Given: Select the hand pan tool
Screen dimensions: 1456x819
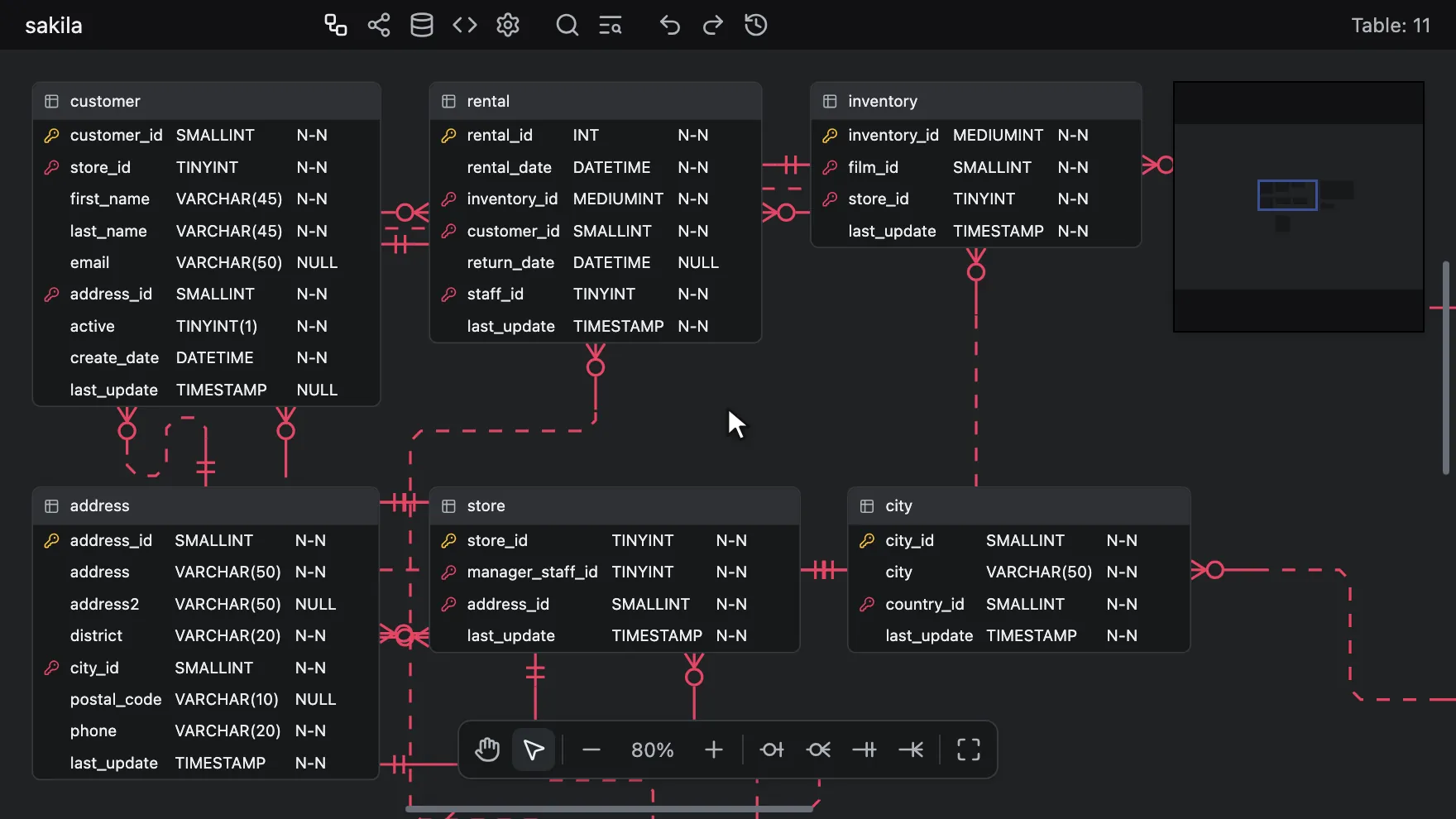Looking at the screenshot, I should tap(487, 750).
